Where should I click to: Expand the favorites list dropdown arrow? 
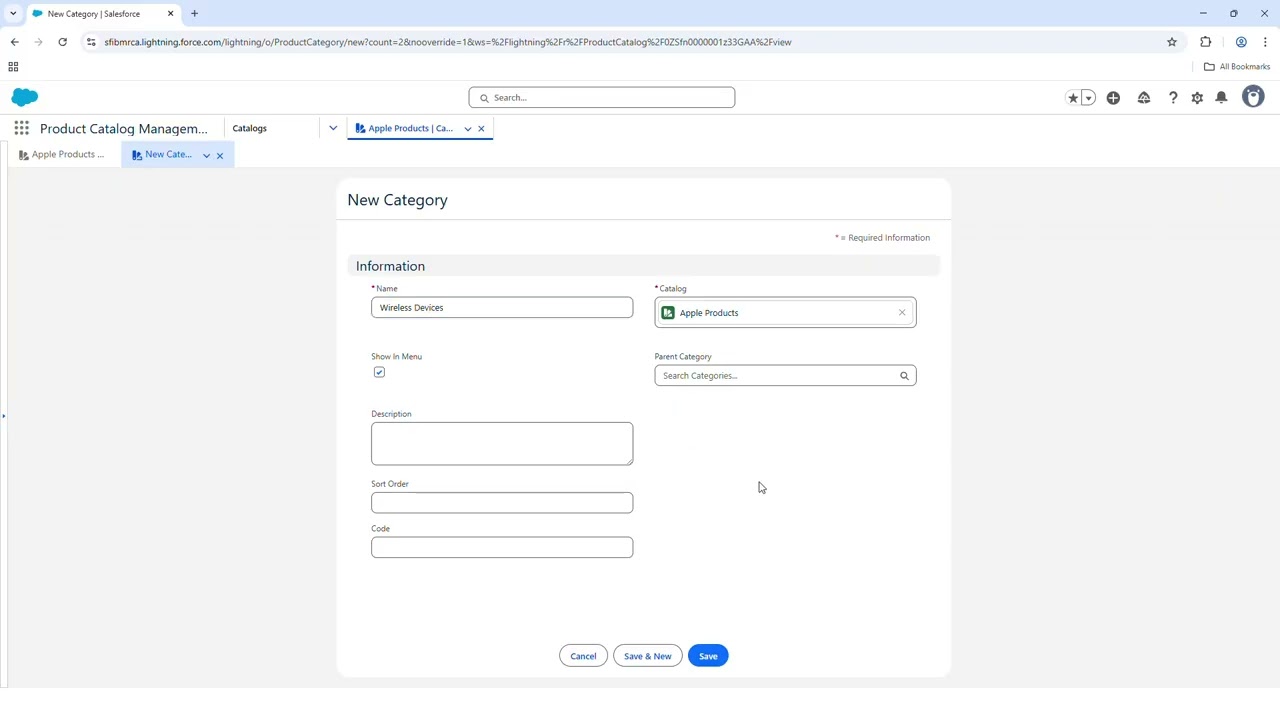tap(1088, 98)
